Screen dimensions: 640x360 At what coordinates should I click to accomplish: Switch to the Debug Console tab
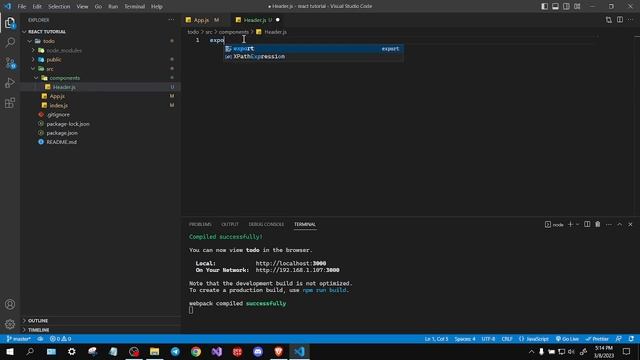(266, 224)
